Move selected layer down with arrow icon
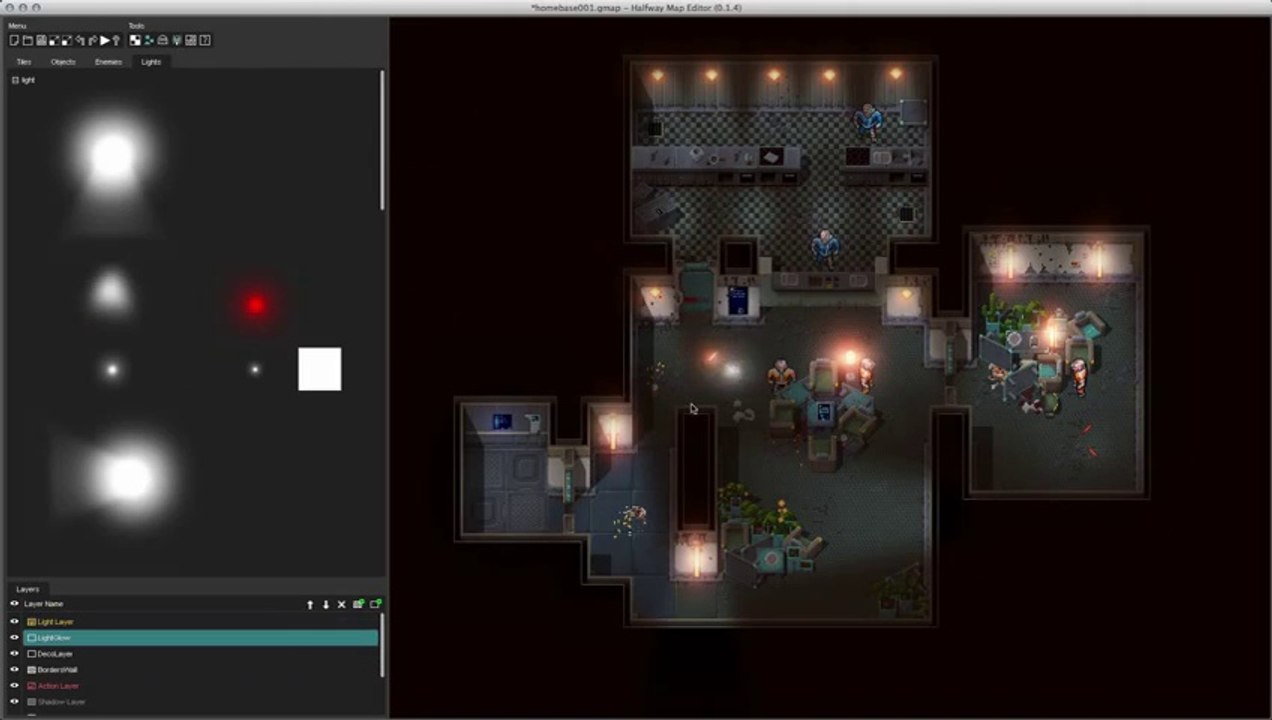The width and height of the screenshot is (1272, 720). click(x=326, y=604)
